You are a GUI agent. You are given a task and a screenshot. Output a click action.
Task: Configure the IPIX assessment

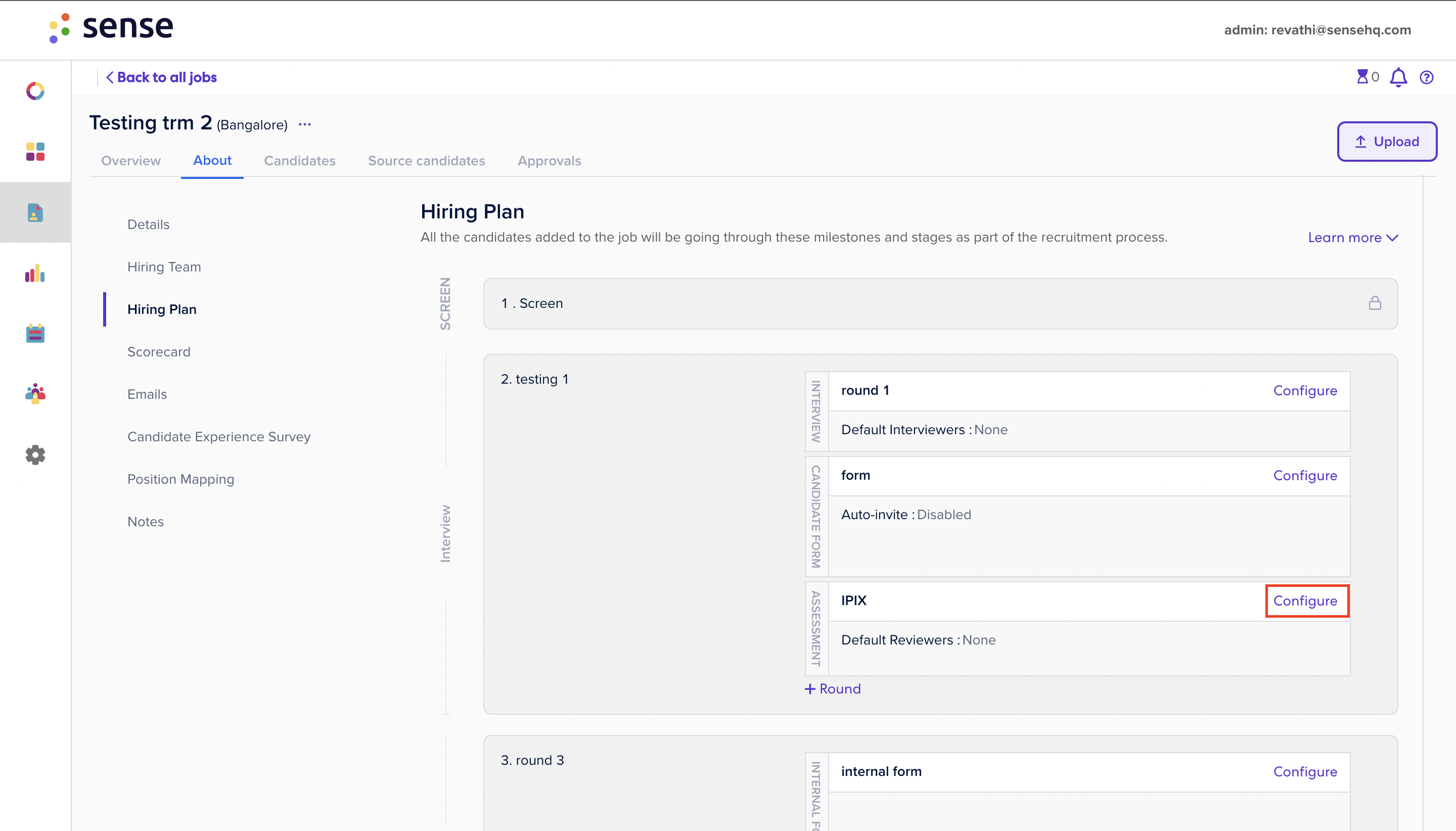tap(1305, 601)
